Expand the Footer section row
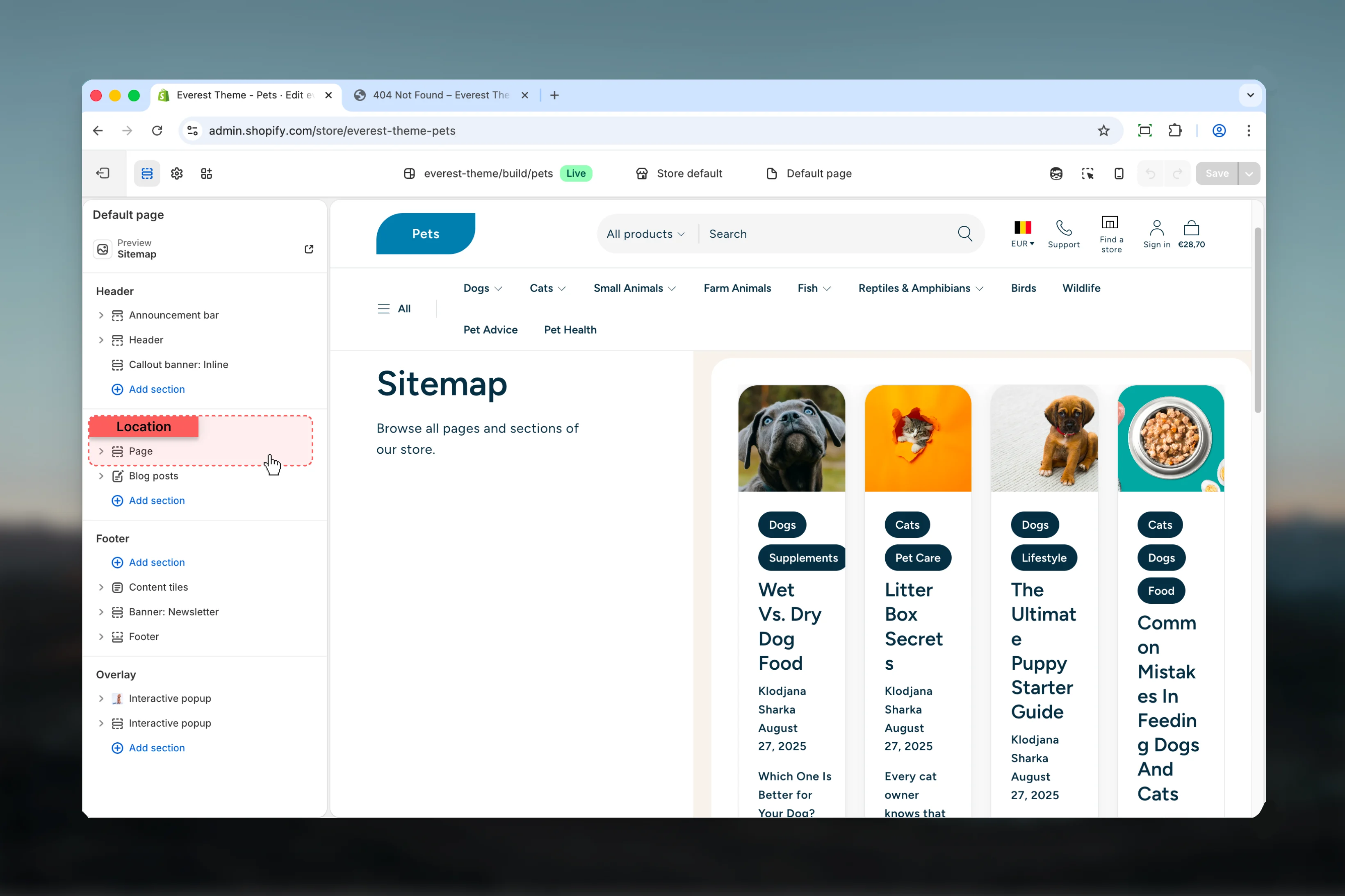Viewport: 1345px width, 896px height. (101, 636)
